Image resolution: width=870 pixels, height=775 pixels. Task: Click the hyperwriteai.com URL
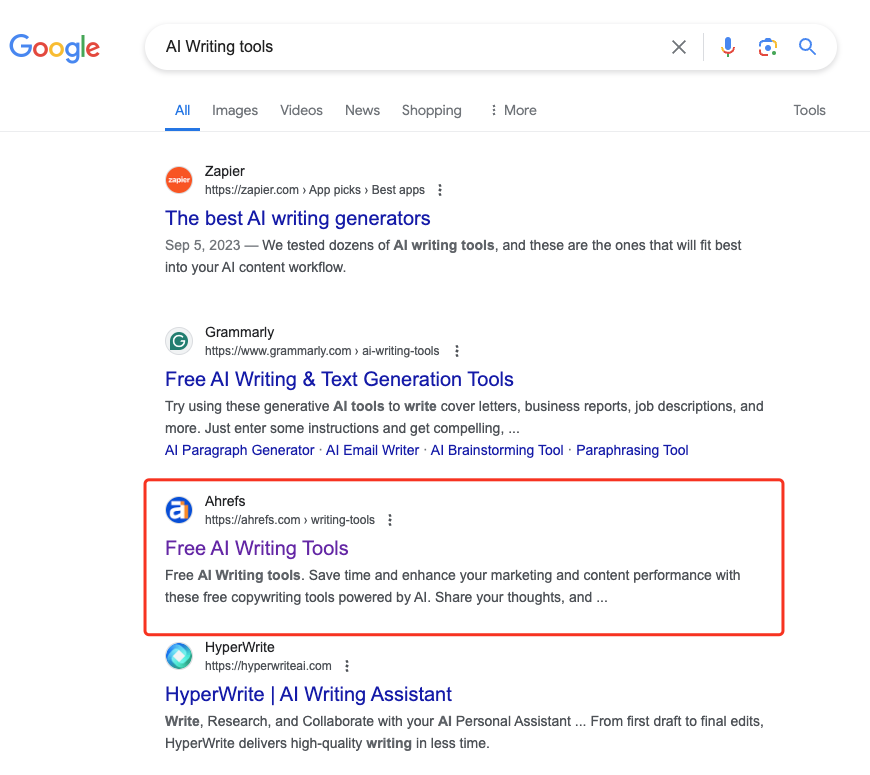tap(268, 666)
